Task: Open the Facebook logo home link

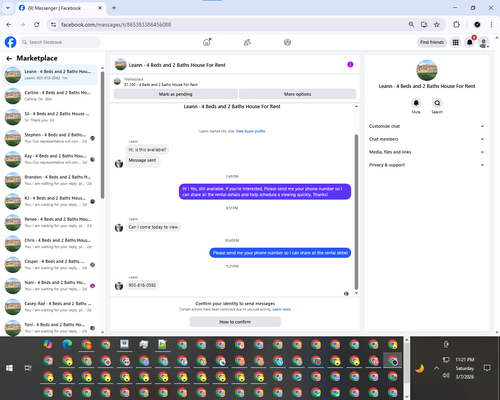Action: point(10,42)
